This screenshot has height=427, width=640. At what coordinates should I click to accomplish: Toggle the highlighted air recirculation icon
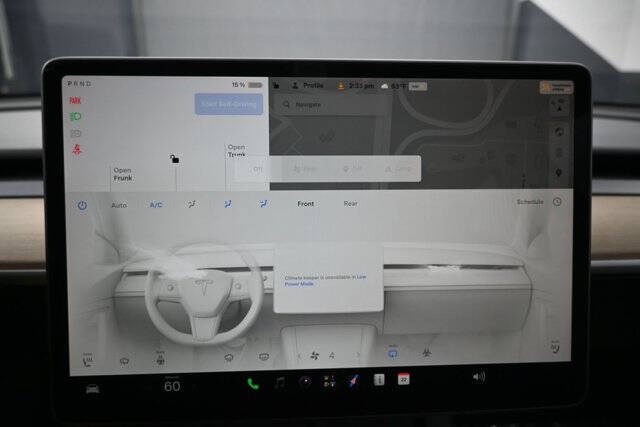(x=393, y=354)
